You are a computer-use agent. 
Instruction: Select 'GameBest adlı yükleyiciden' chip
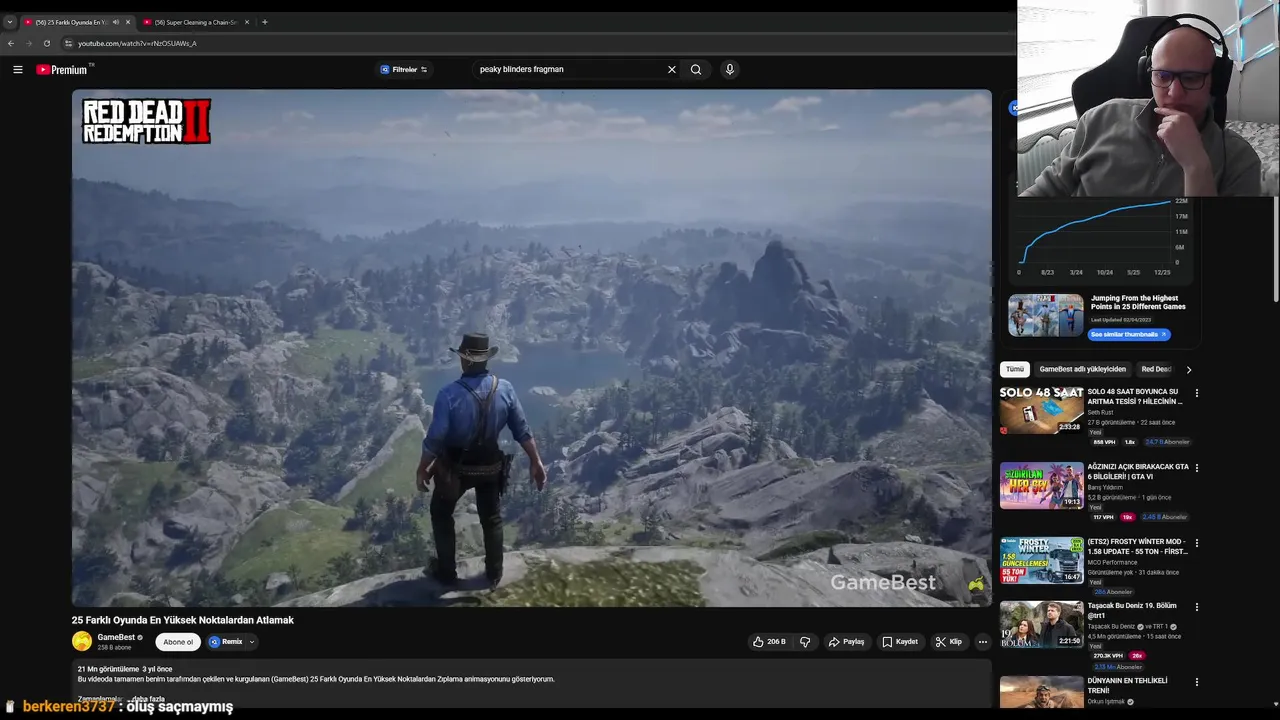point(1082,369)
